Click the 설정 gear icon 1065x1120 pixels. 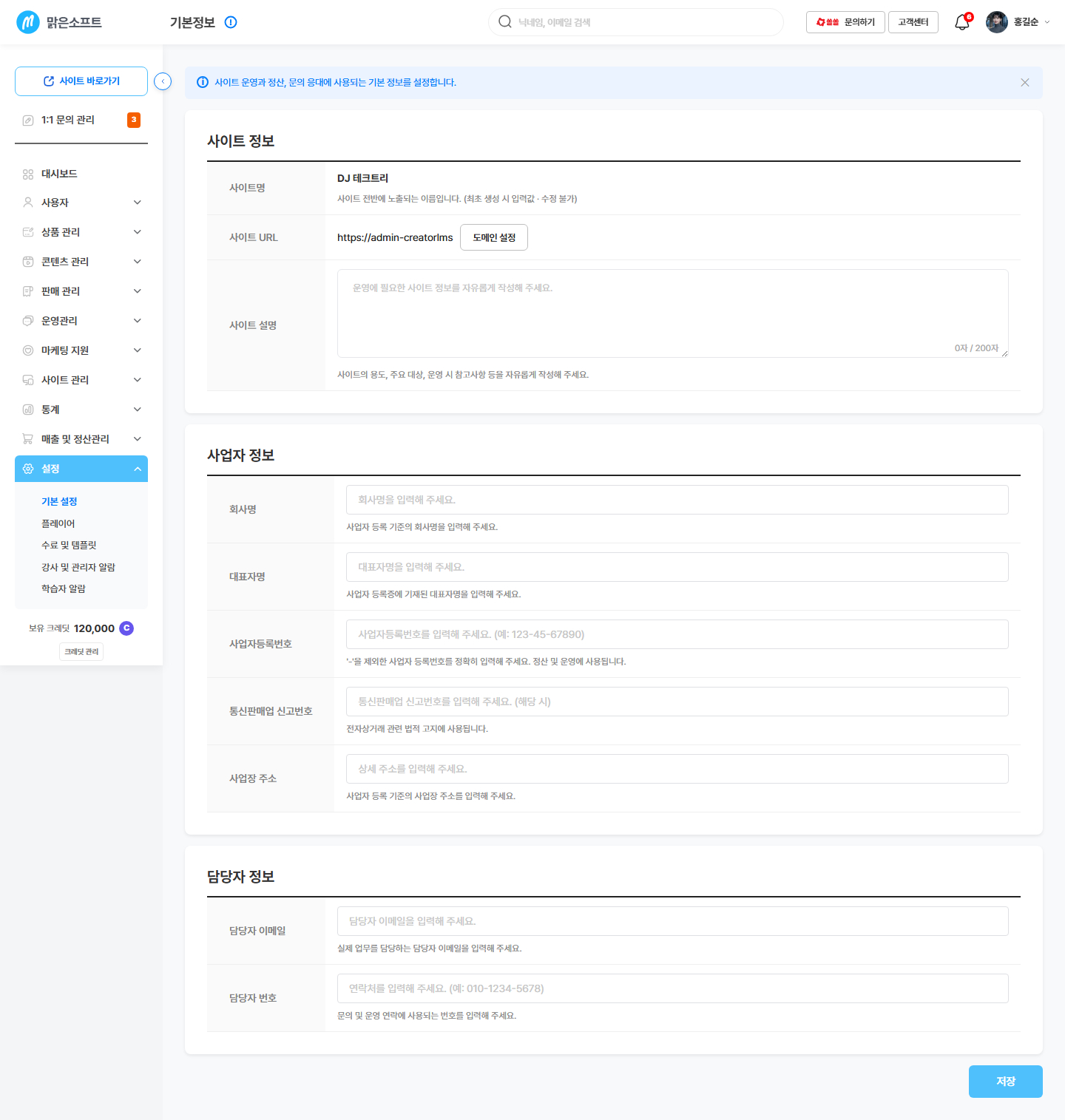pyautogui.click(x=28, y=469)
